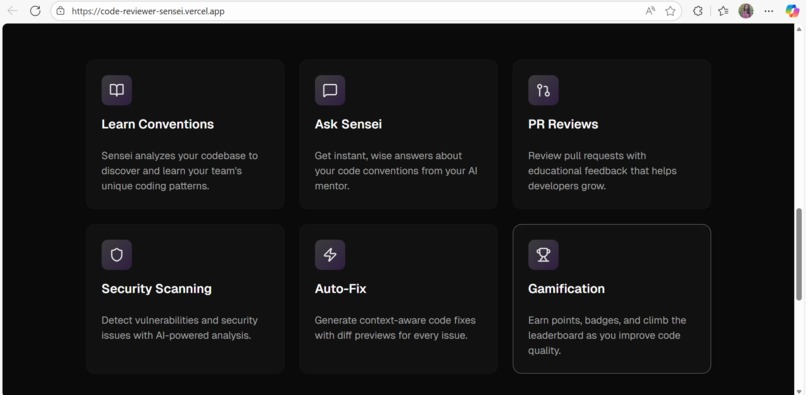Image resolution: width=806 pixels, height=395 pixels.
Task: Click the PR Reviews pull request icon
Action: pos(543,91)
